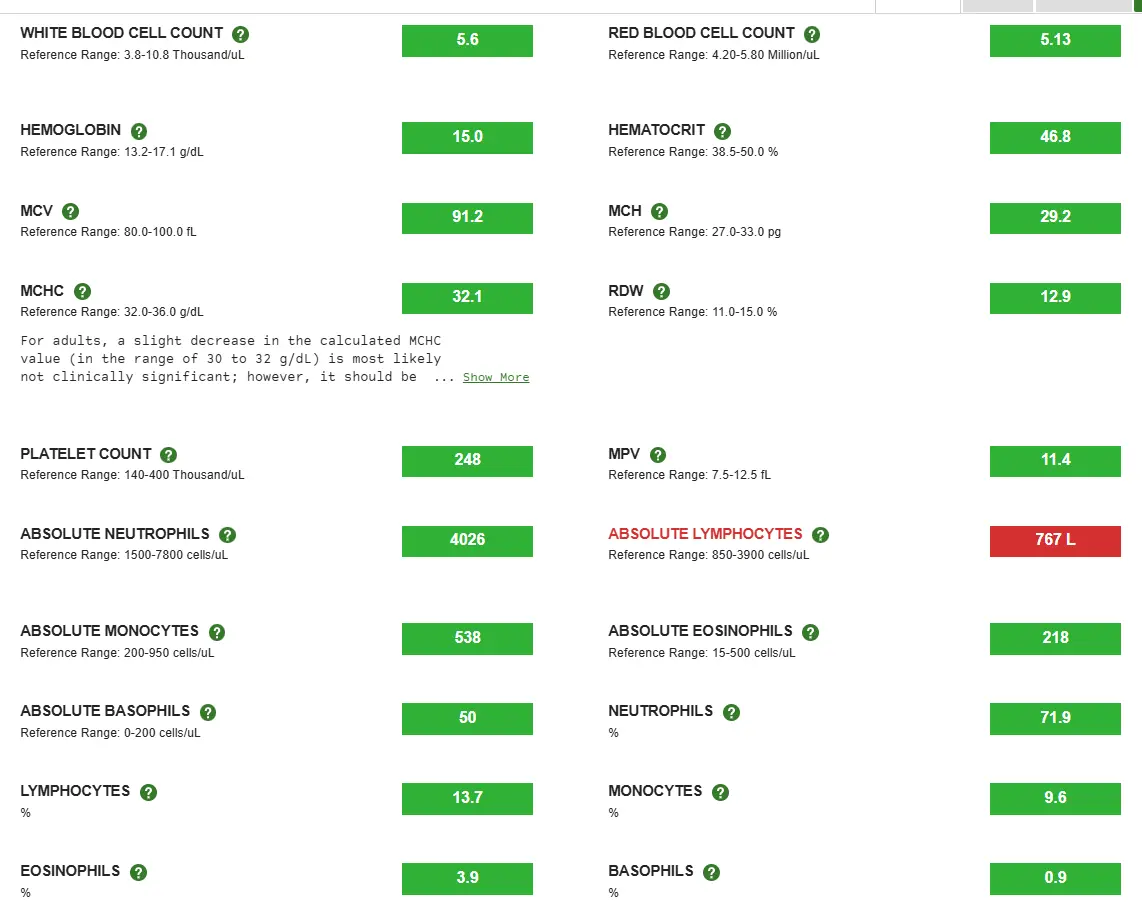
Task: Open help info for WHITE BLOOD CELL COUNT
Action: pos(239,33)
